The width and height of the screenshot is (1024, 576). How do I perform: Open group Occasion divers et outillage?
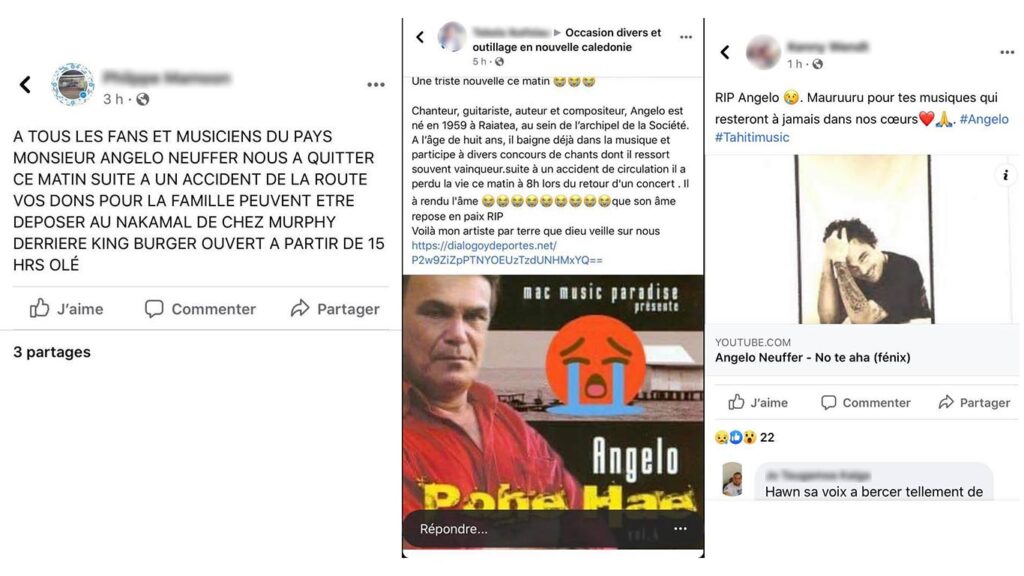[x=567, y=40]
